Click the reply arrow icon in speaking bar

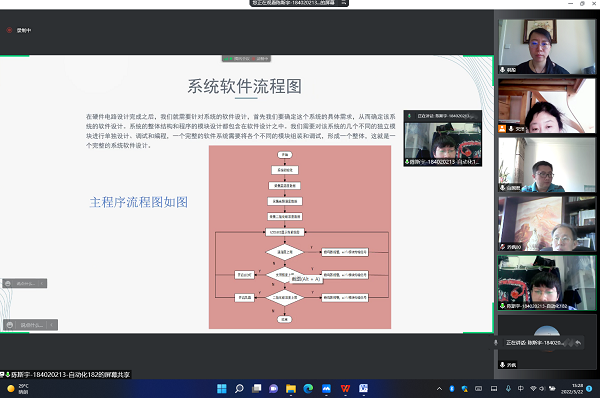pyautogui.click(x=578, y=343)
